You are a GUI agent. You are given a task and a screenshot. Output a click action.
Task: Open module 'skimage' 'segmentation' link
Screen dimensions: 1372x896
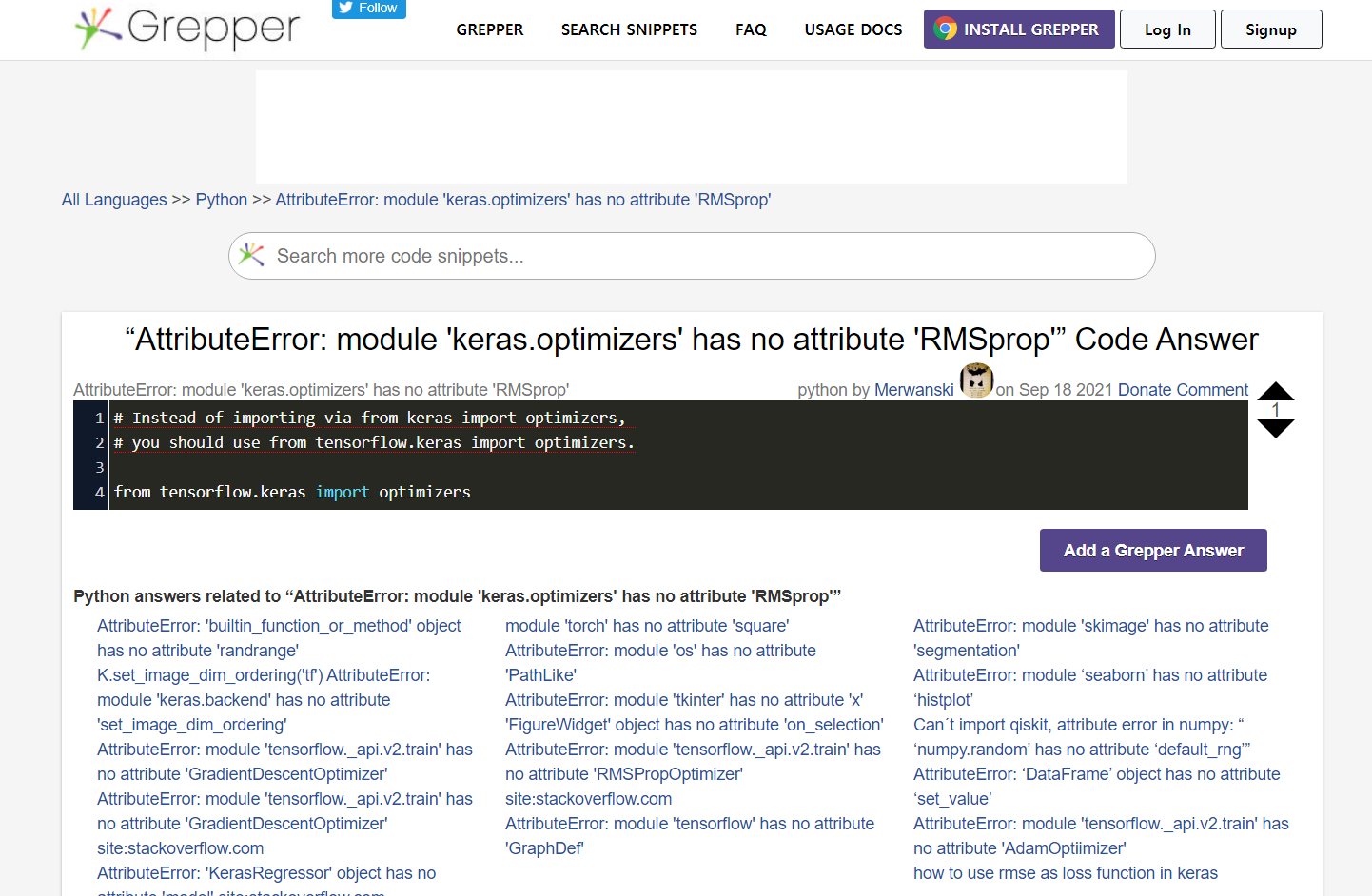pyautogui.click(x=1091, y=638)
